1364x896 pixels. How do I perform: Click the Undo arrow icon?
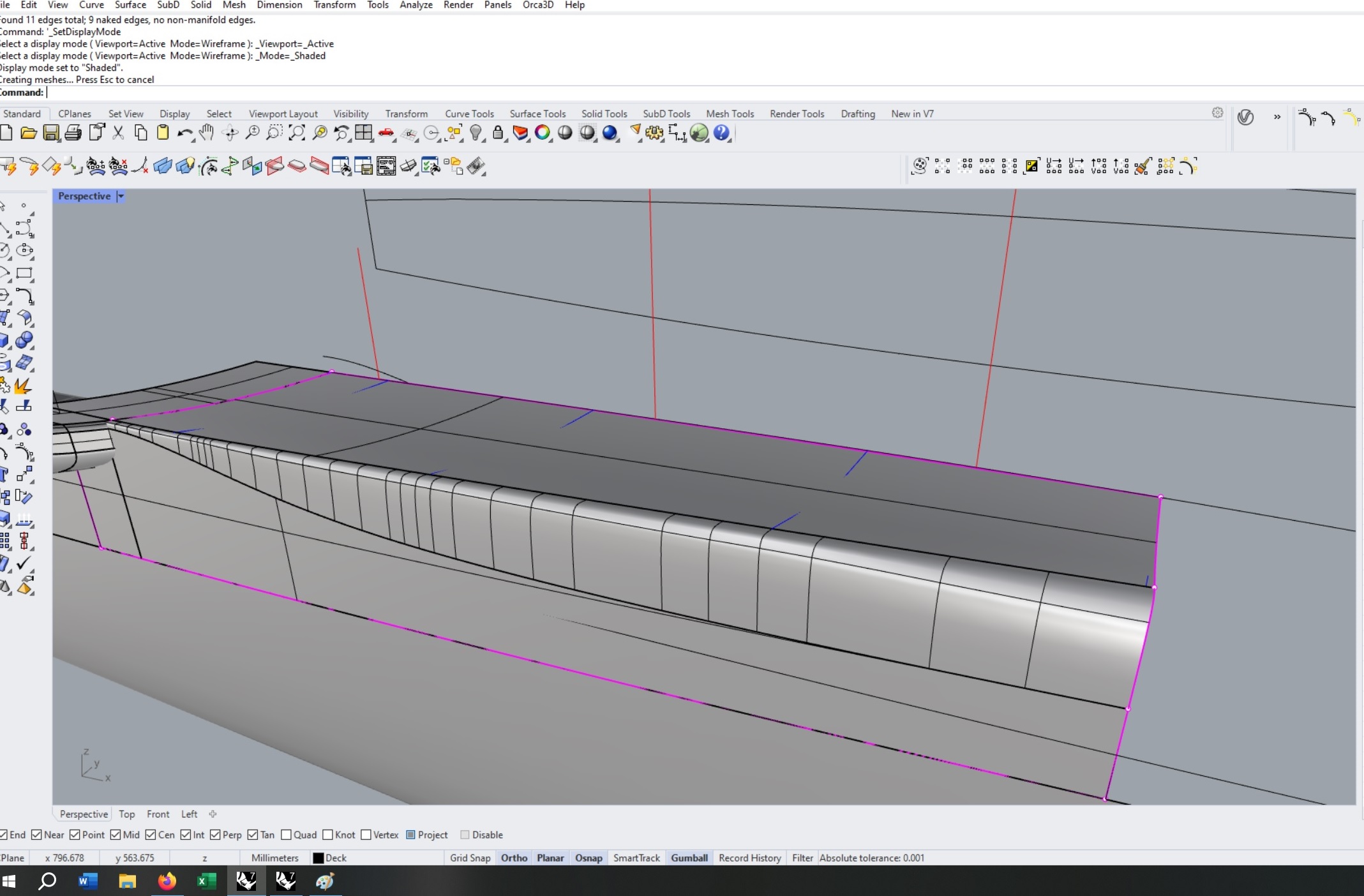pyautogui.click(x=184, y=133)
